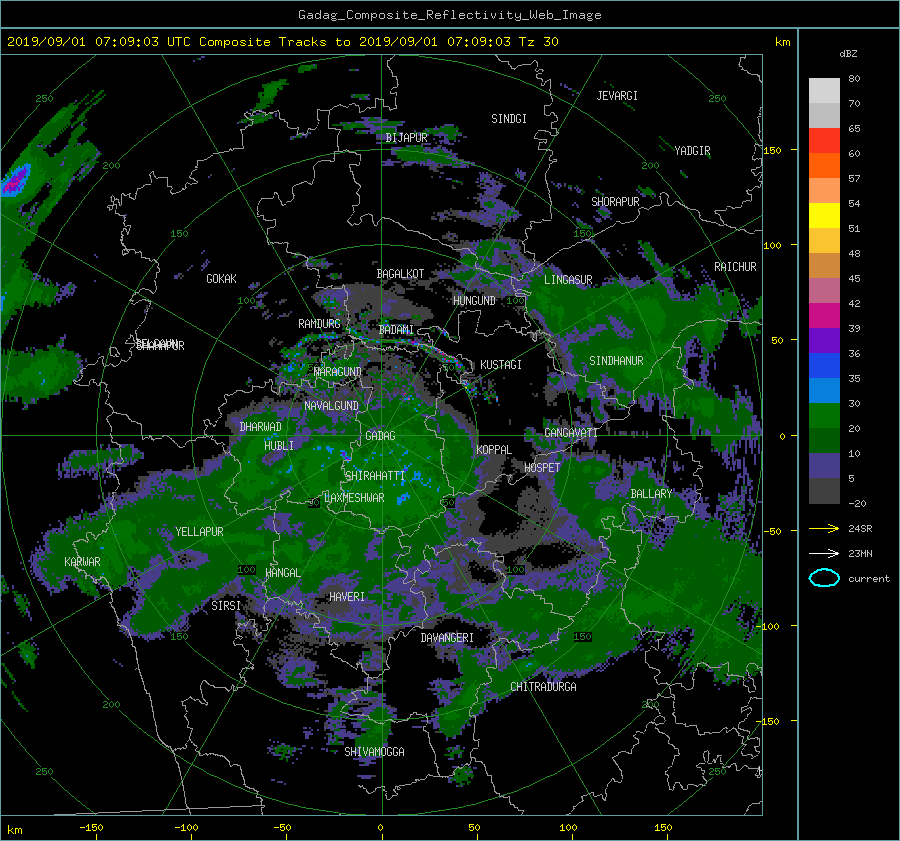Click the HANGAL city label
The image size is (900, 841).
coord(283,573)
